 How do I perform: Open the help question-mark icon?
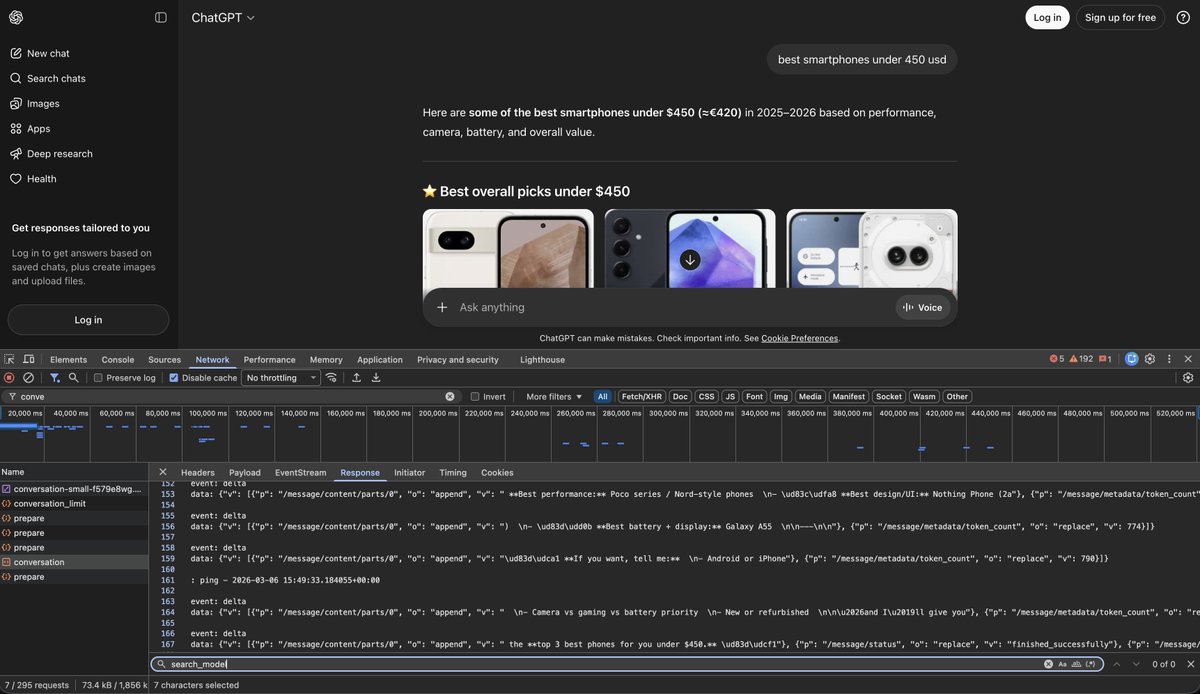(1183, 17)
